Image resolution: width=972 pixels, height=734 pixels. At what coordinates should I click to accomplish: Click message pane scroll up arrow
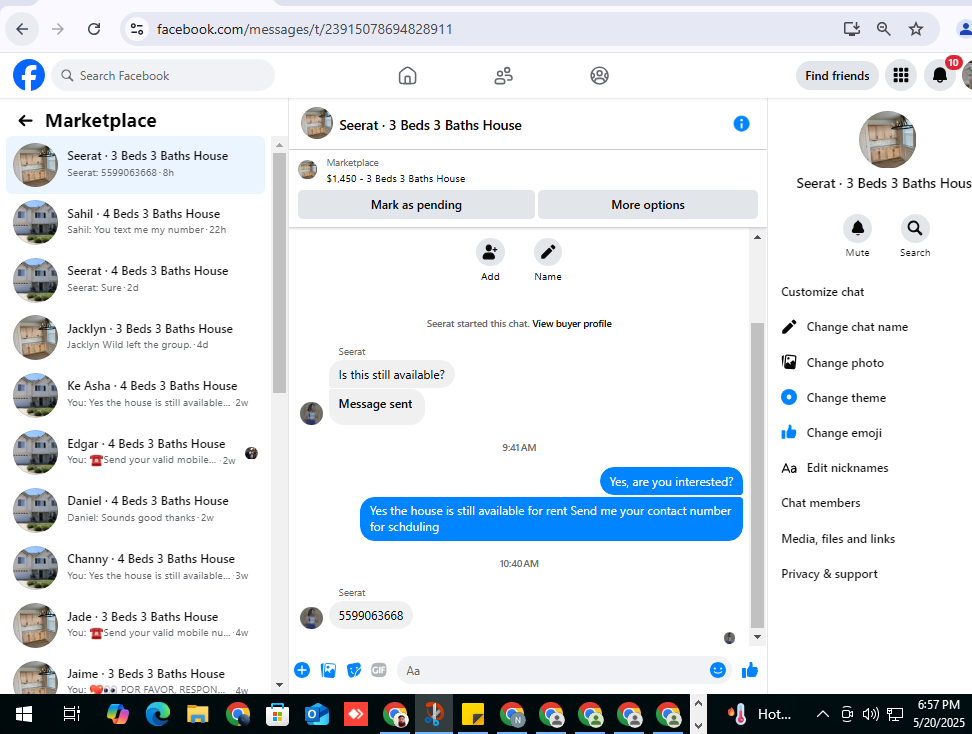click(x=757, y=237)
